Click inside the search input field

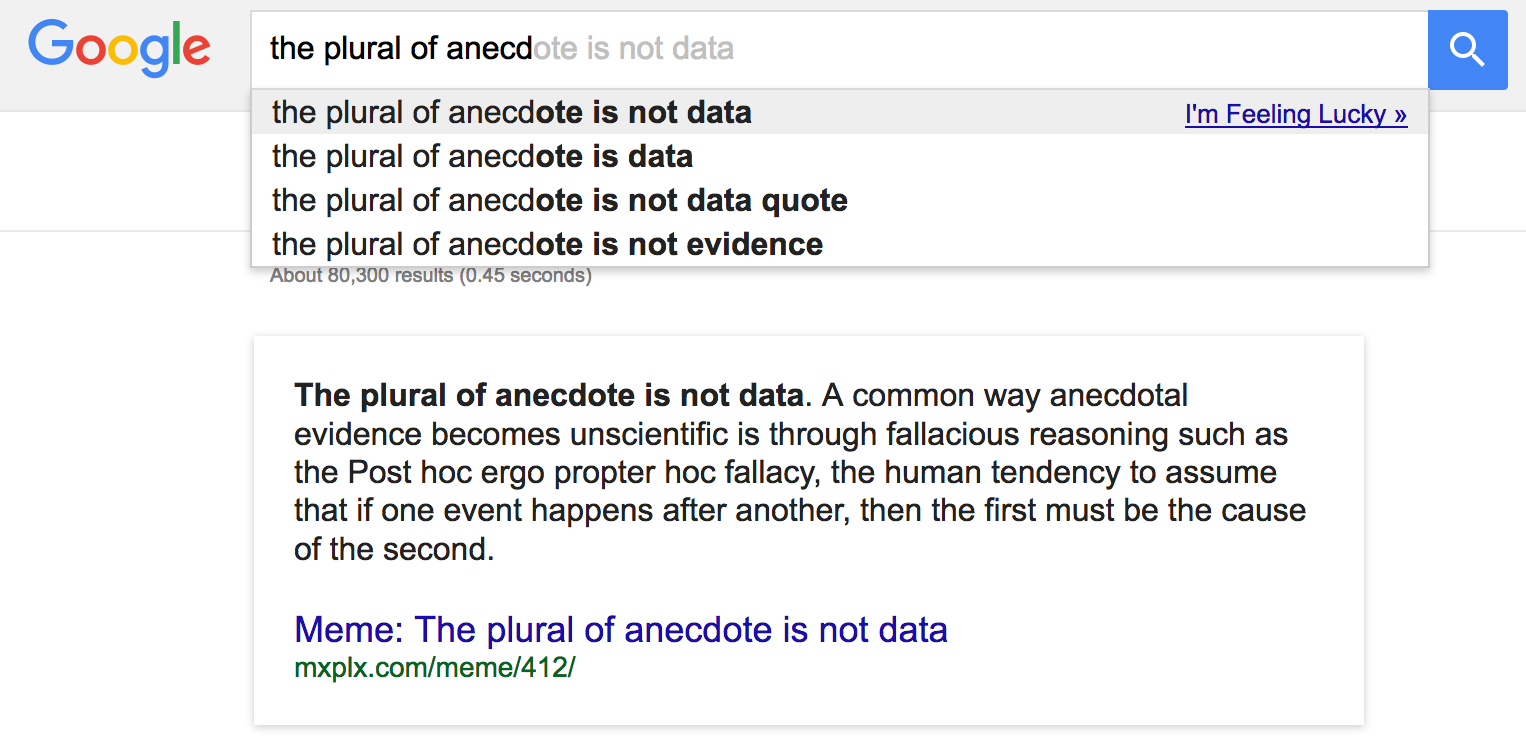700,48
